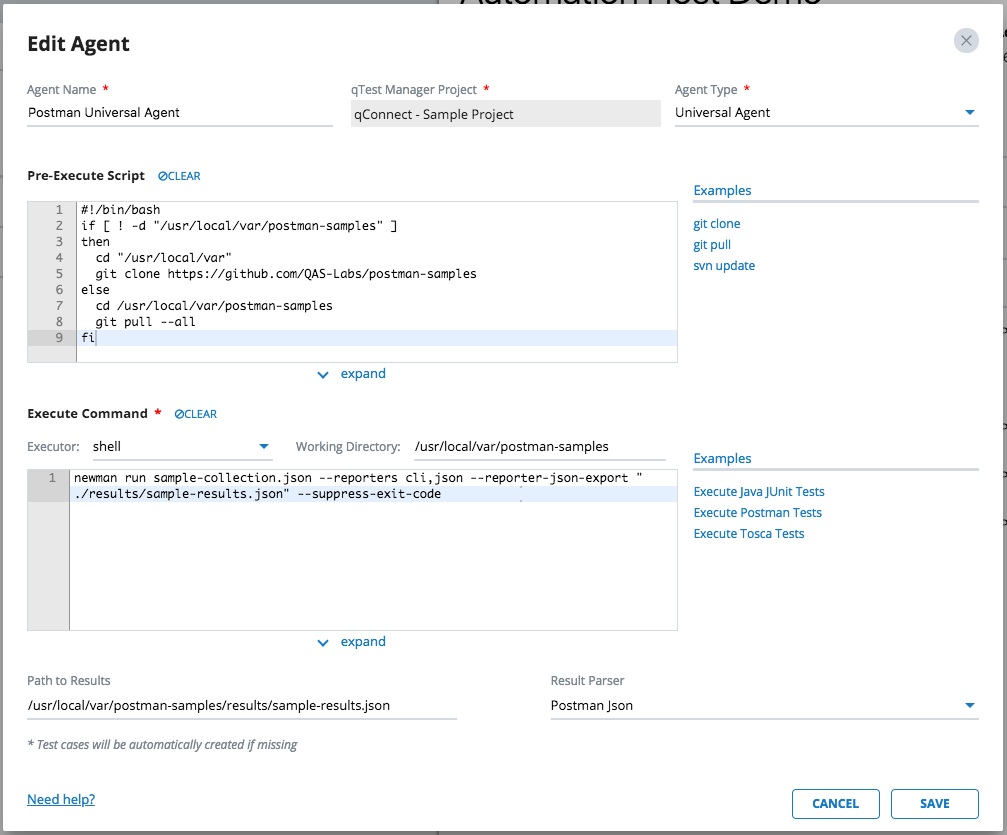Insert the git clone example

tap(716, 224)
